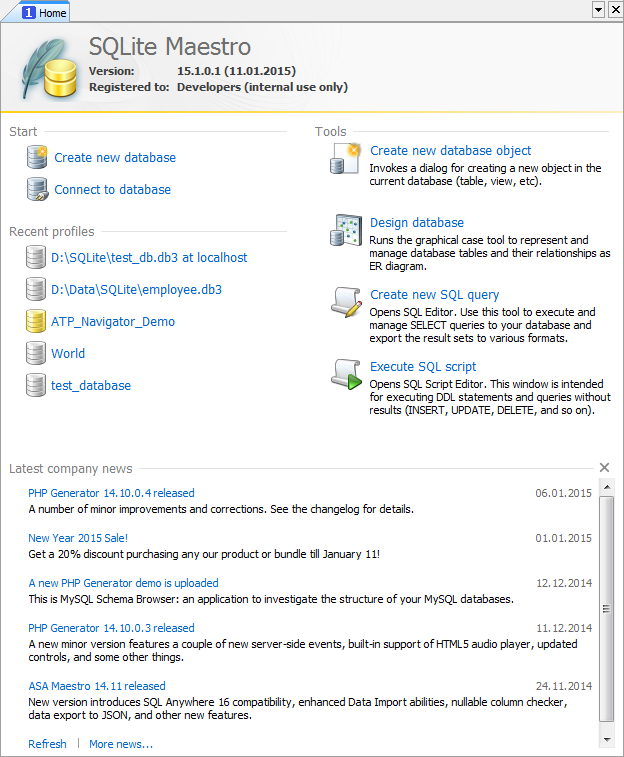Open the Create new database link

tap(115, 158)
